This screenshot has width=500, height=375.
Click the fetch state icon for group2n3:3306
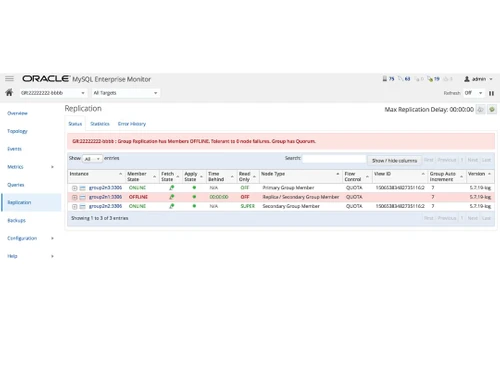[x=172, y=188]
